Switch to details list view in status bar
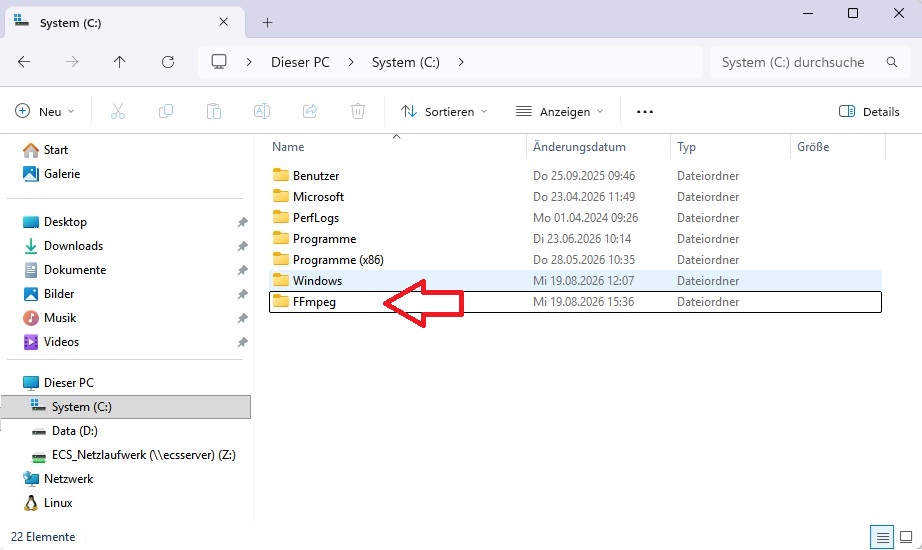This screenshot has width=922, height=550. (x=882, y=537)
